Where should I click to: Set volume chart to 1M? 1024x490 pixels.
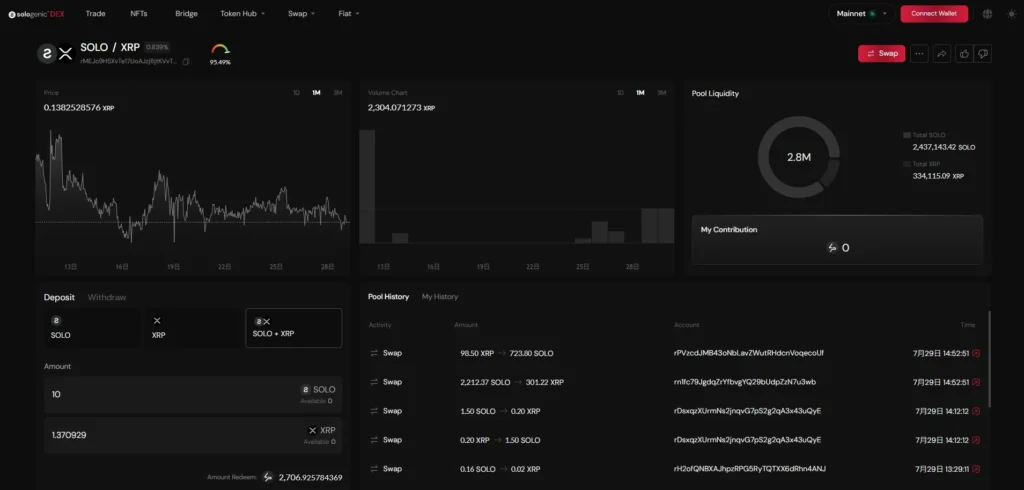[640, 93]
